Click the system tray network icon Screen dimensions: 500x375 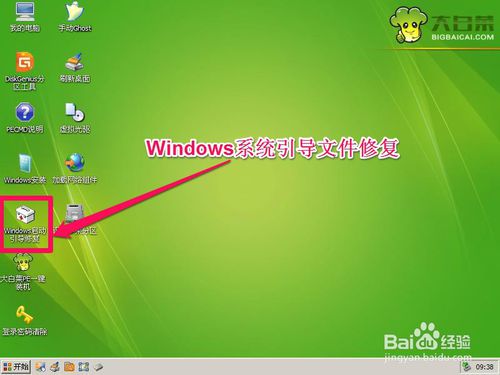[467, 367]
